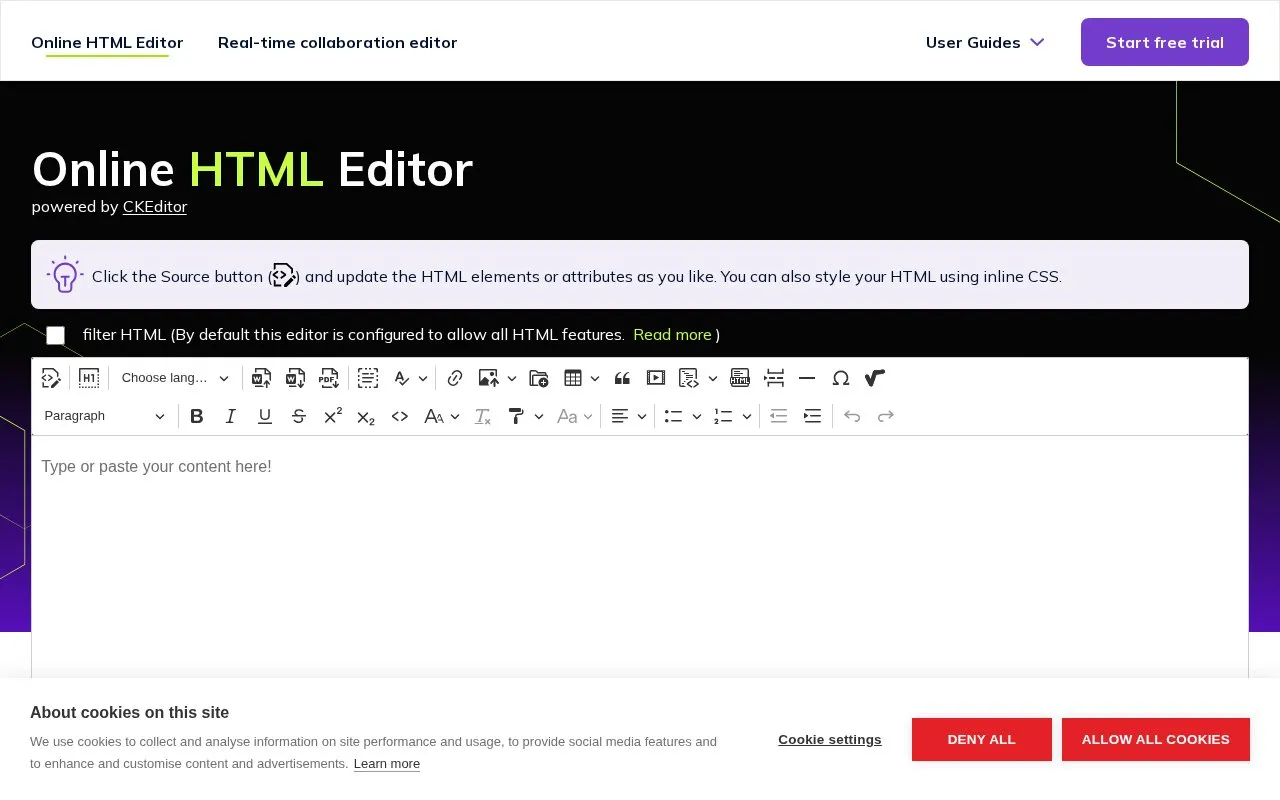Open the font color highlighter dropdown

point(525,416)
